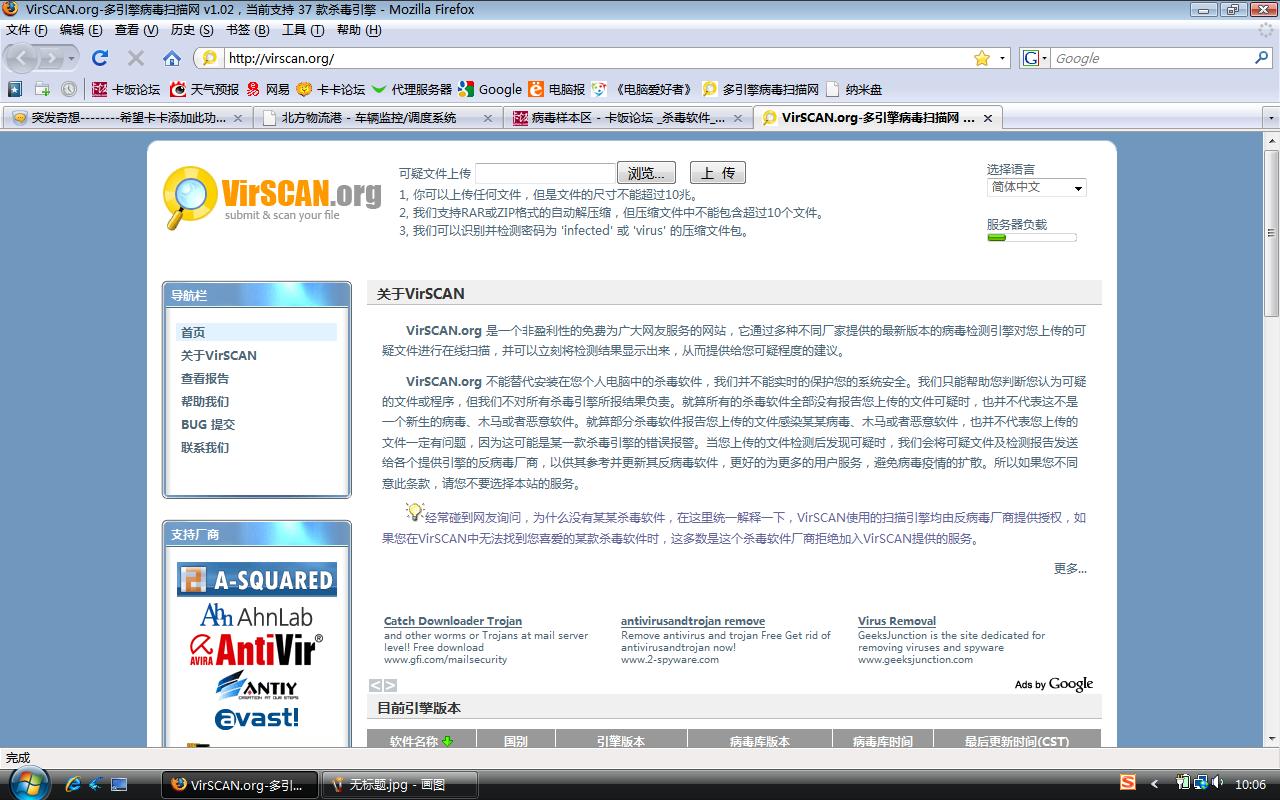Image resolution: width=1280 pixels, height=800 pixels.
Task: Open the 代理服务器 bookmark
Action: click(411, 89)
